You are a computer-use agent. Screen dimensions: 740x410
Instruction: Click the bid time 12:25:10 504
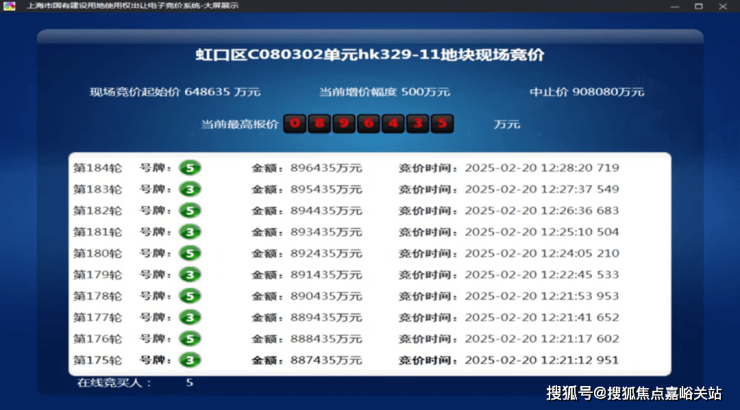click(580, 232)
